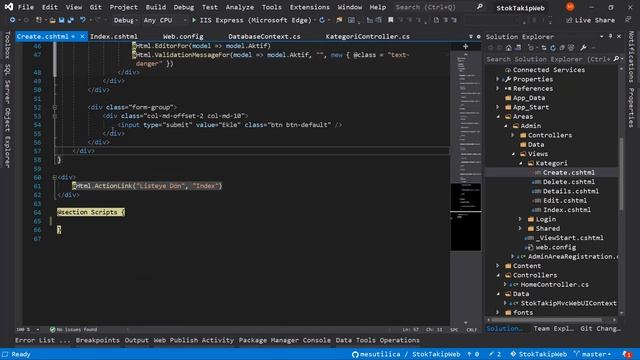Viewport: 640px width, 360px height.
Task: Switch views icon in Solution Explorer toolbar
Action: [518, 48]
